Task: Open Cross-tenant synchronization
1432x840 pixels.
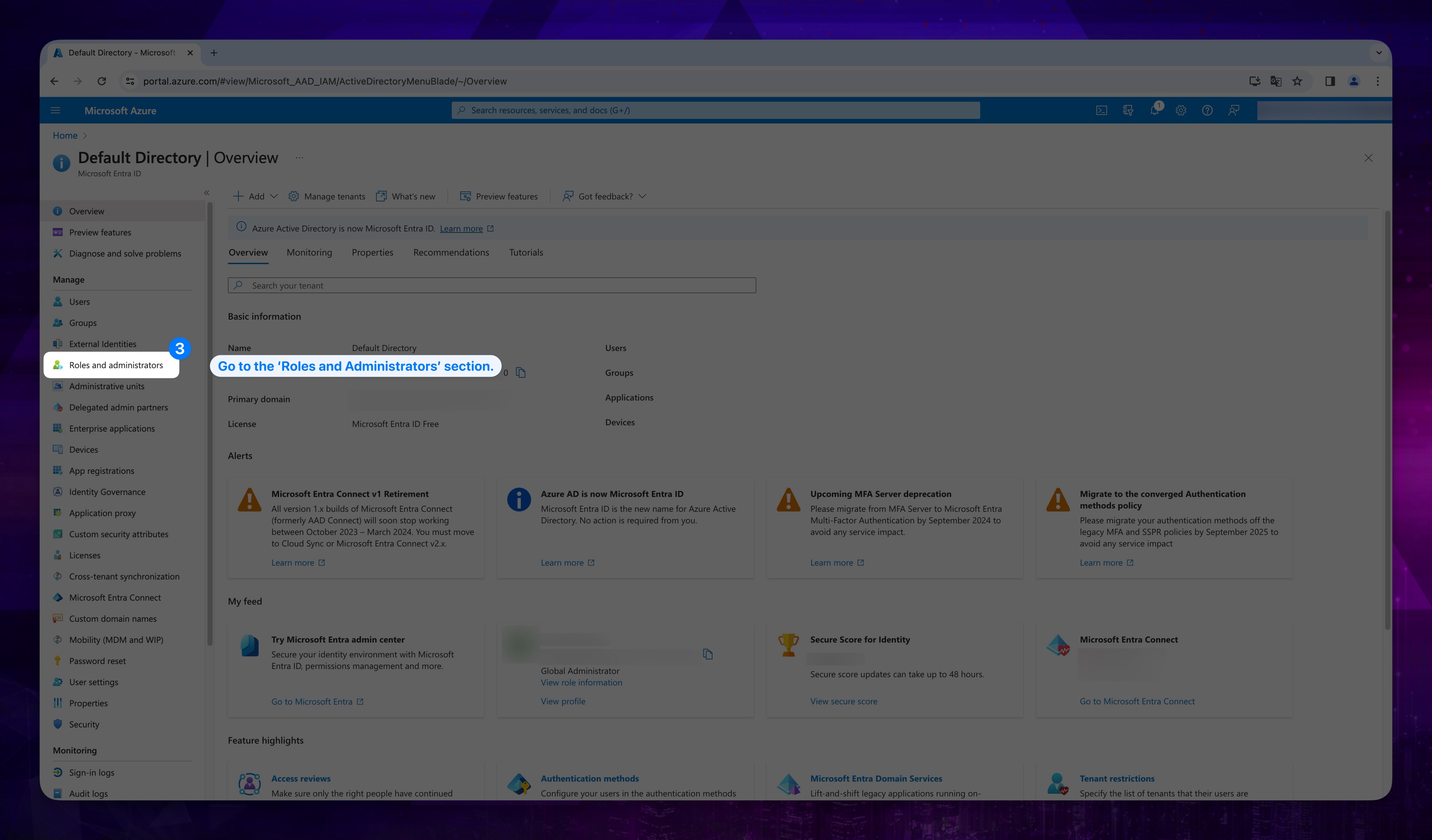Action: tap(125, 576)
